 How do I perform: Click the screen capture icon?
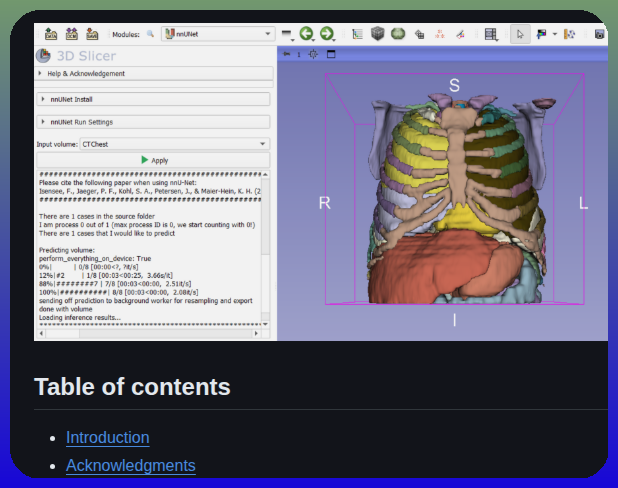(x=599, y=34)
